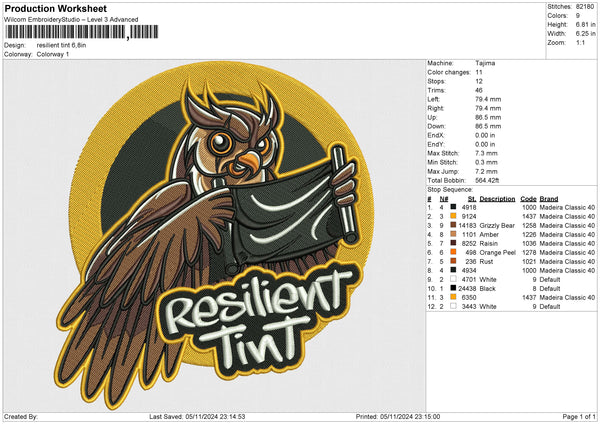600x424 pixels.
Task: Select the Zoom value 1:1
Action: [x=580, y=43]
